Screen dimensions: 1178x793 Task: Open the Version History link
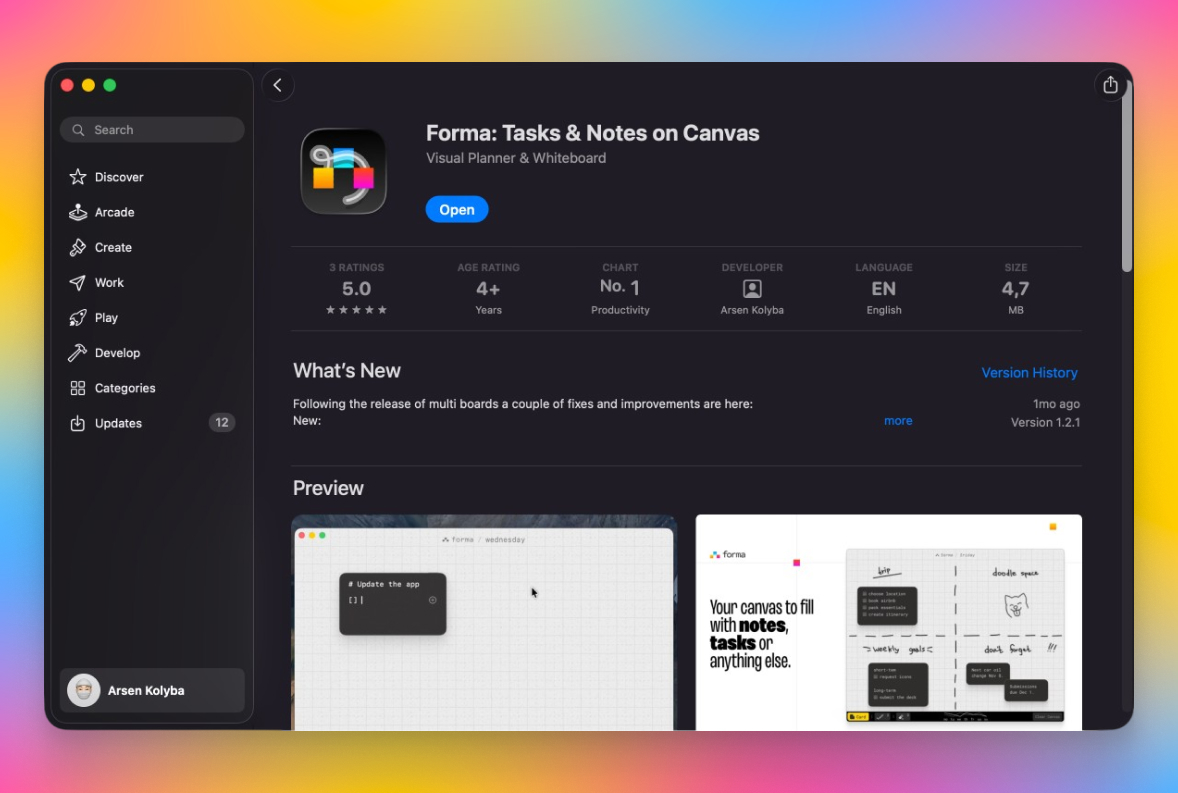coord(1029,373)
